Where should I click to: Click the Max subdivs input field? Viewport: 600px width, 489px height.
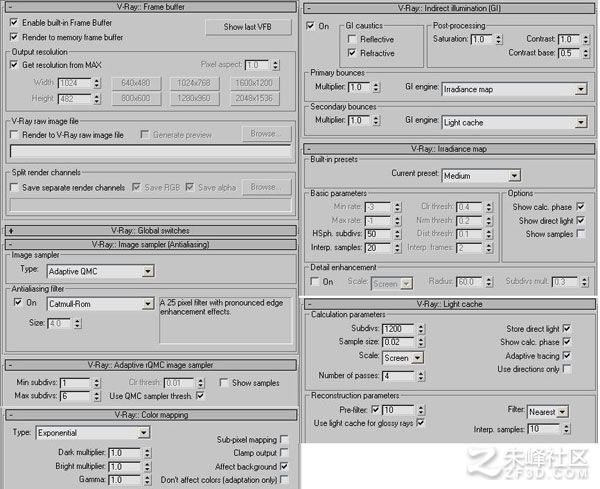click(x=75, y=396)
